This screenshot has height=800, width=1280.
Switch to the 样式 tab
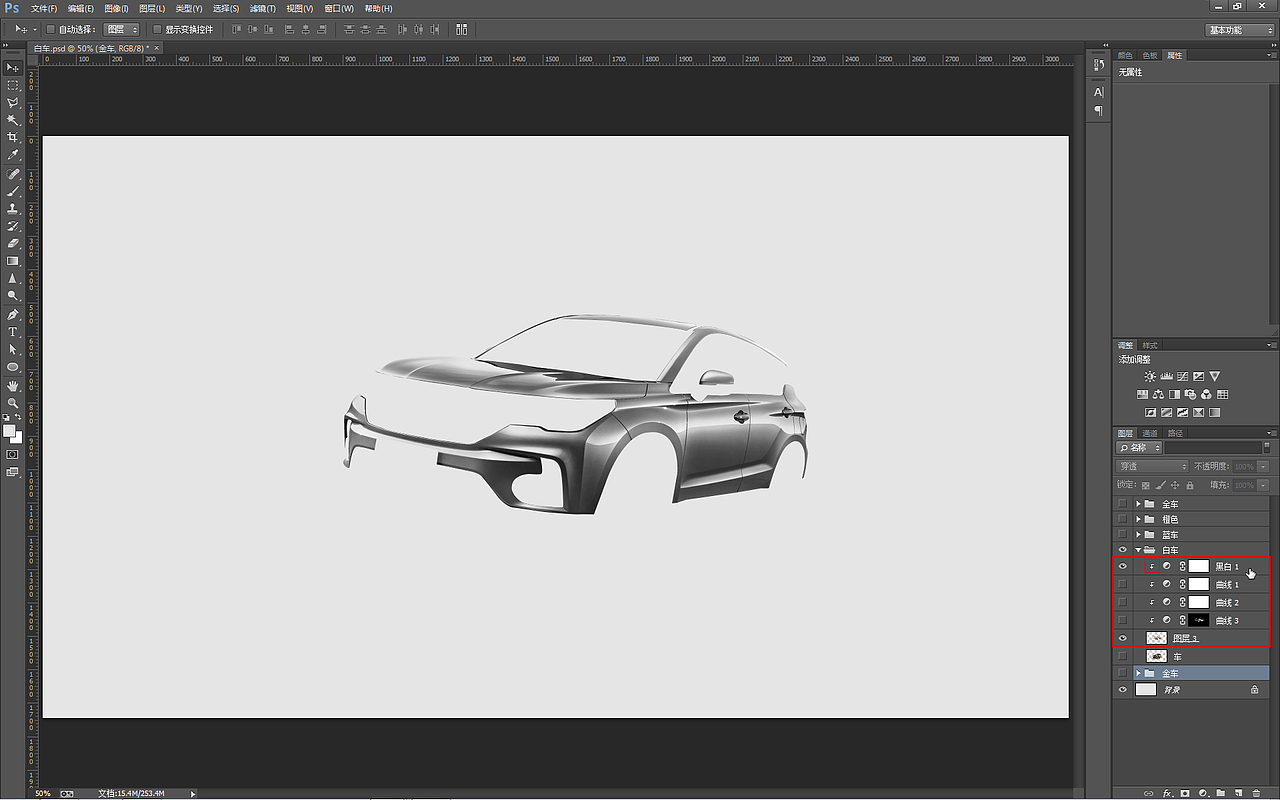(x=1150, y=345)
